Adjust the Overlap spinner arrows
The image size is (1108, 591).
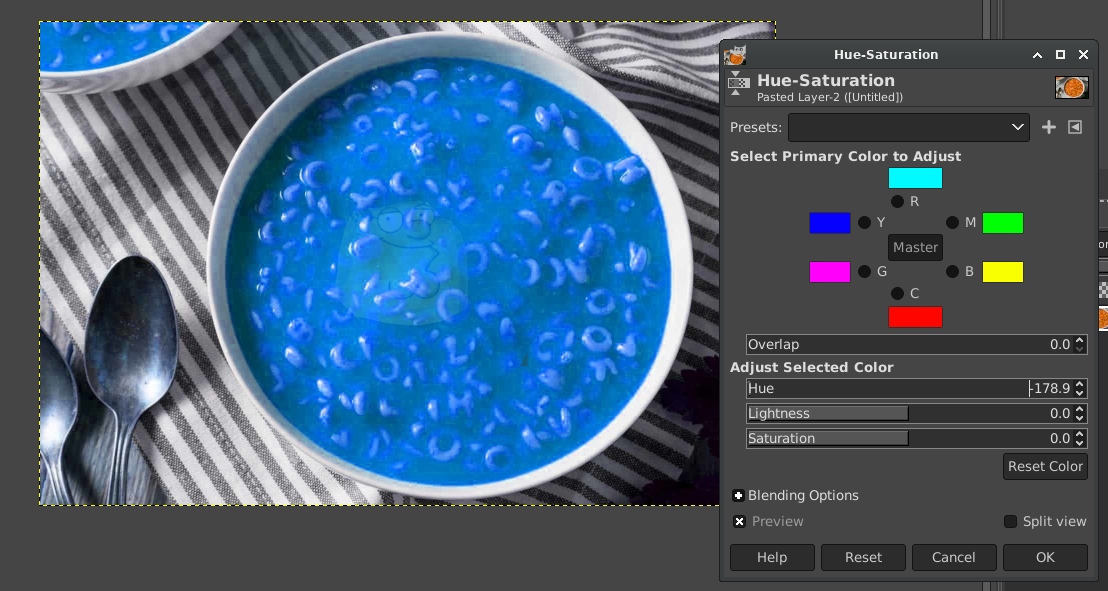[1080, 344]
